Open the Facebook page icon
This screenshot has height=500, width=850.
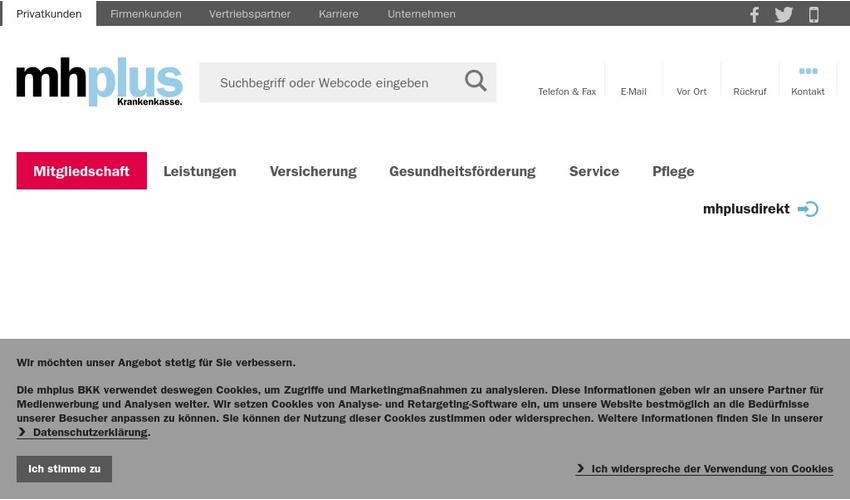pos(754,14)
